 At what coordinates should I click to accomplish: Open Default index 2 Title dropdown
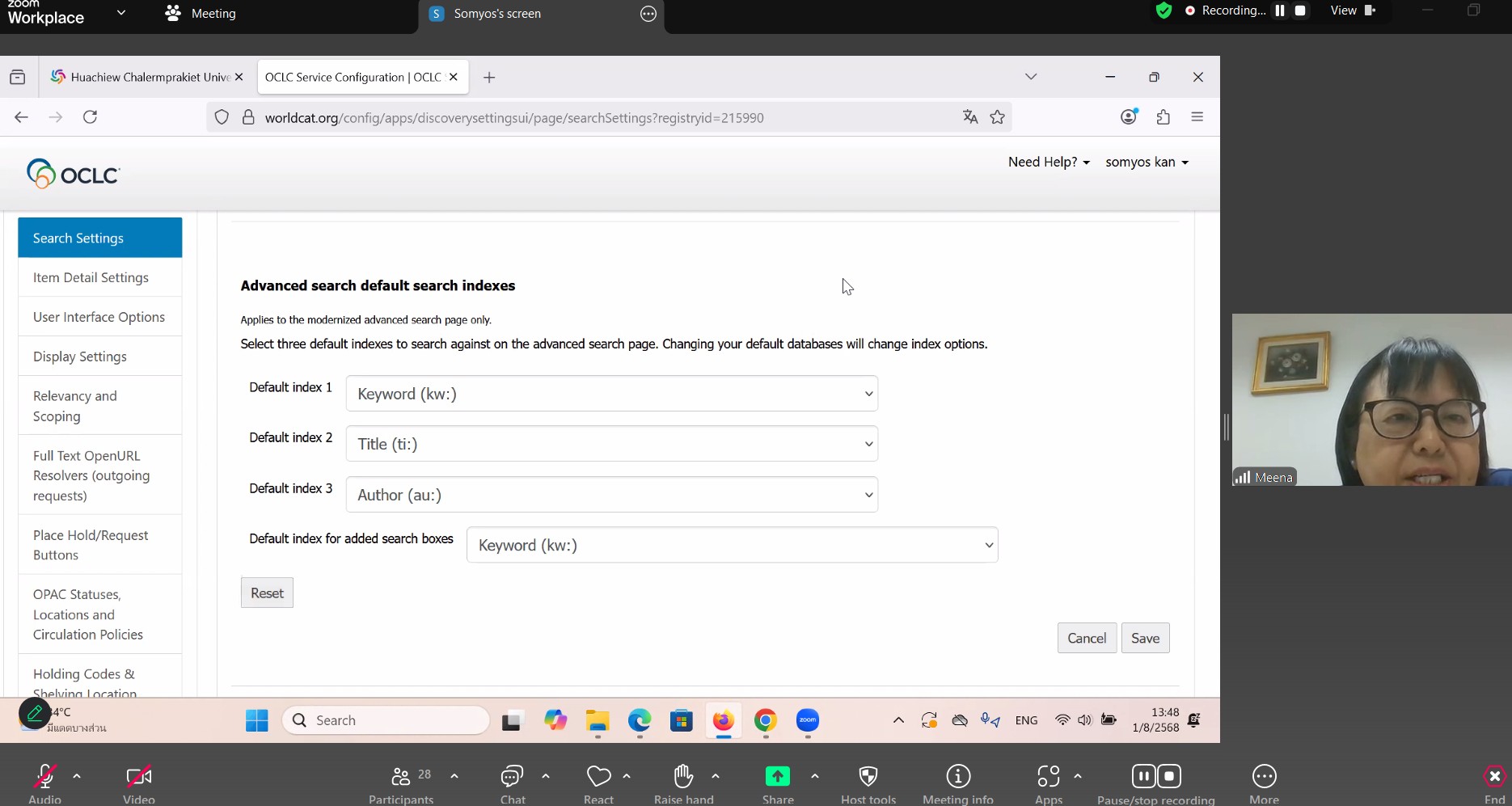(612, 444)
